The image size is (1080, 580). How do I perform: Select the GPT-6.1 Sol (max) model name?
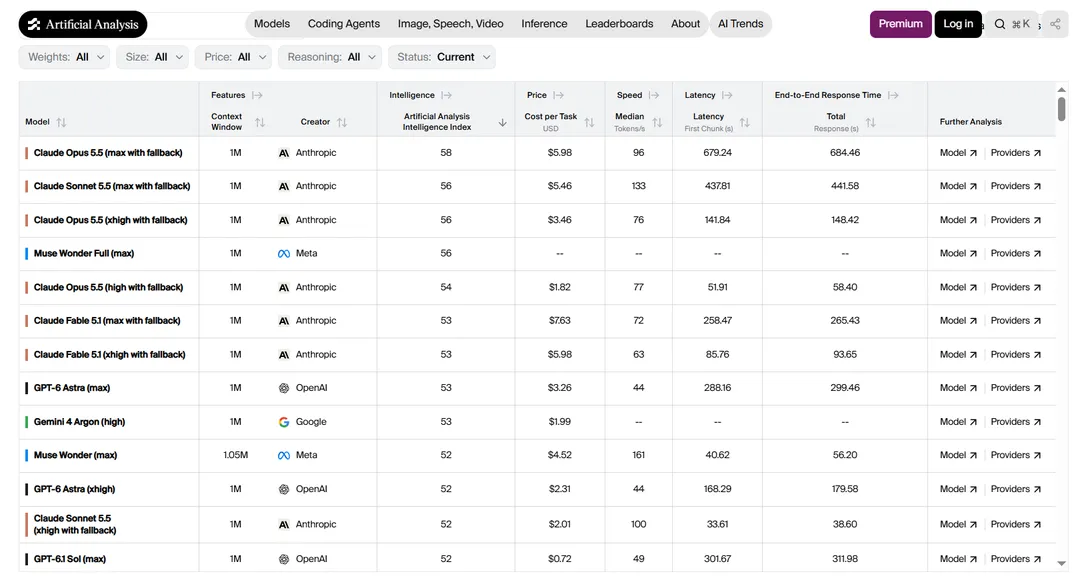coord(70,559)
